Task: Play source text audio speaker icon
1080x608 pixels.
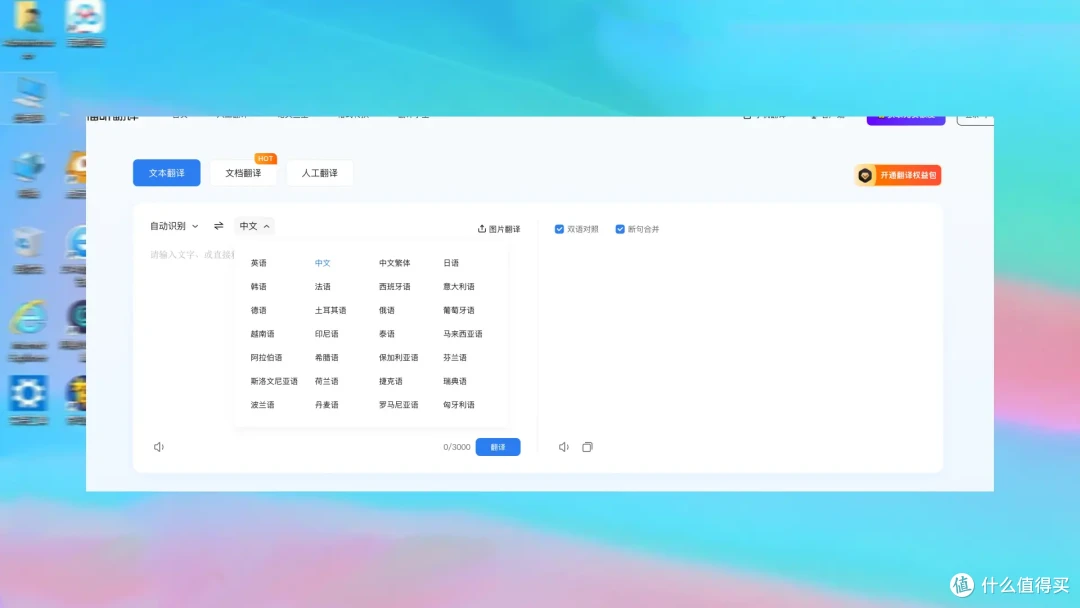Action: (158, 447)
